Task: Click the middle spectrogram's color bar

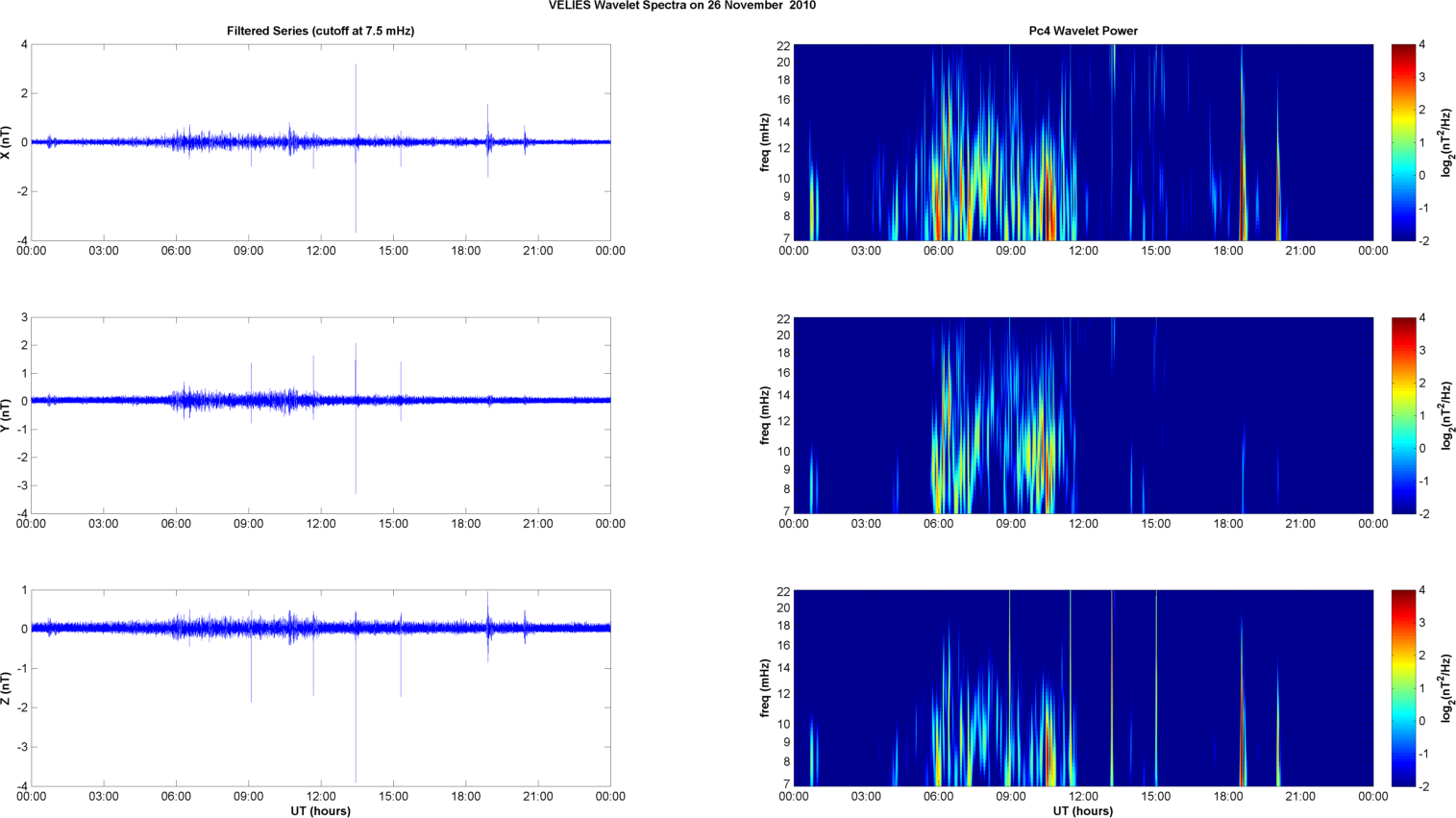Action: (1403, 415)
